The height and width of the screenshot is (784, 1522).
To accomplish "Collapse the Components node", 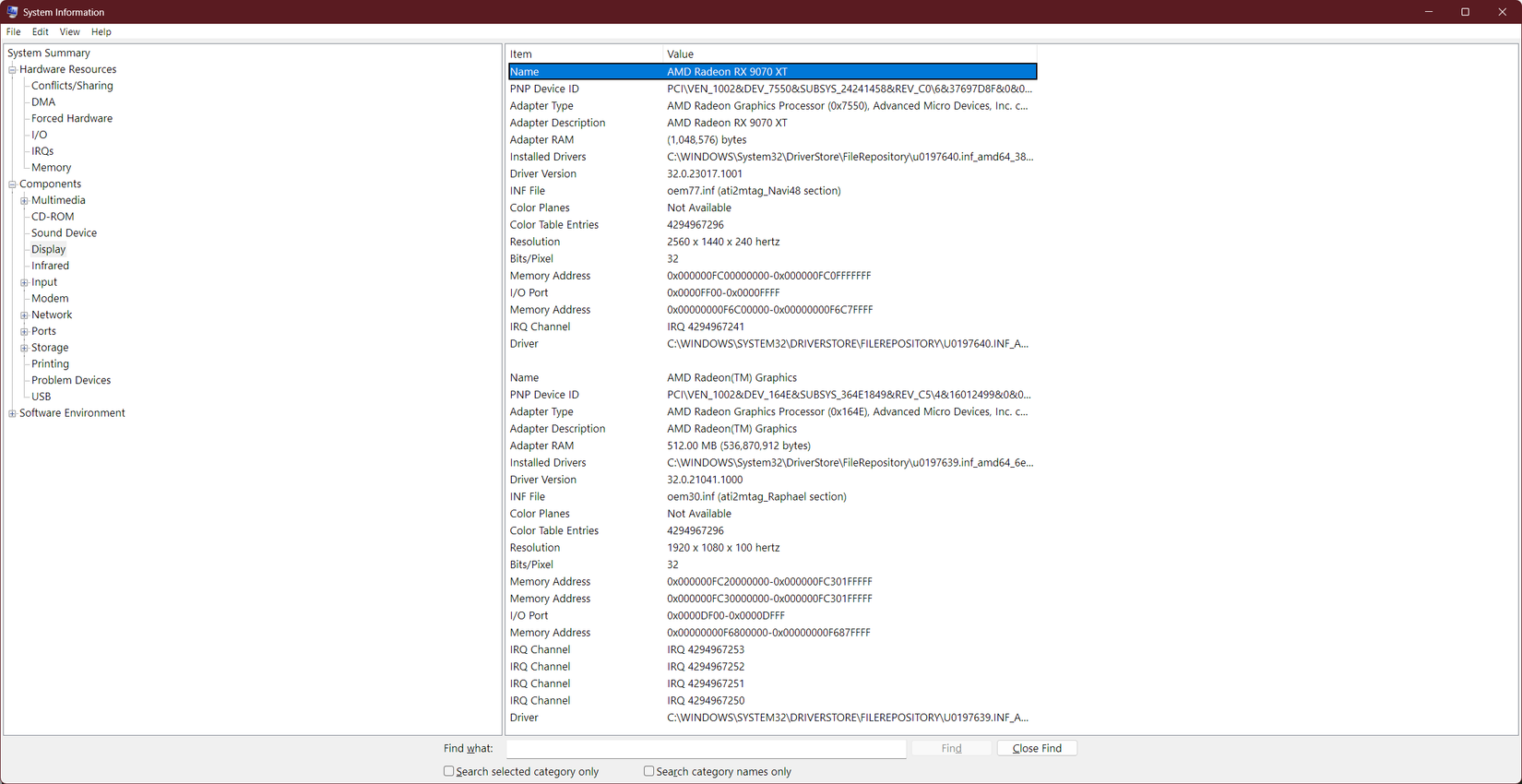I will pos(12,184).
